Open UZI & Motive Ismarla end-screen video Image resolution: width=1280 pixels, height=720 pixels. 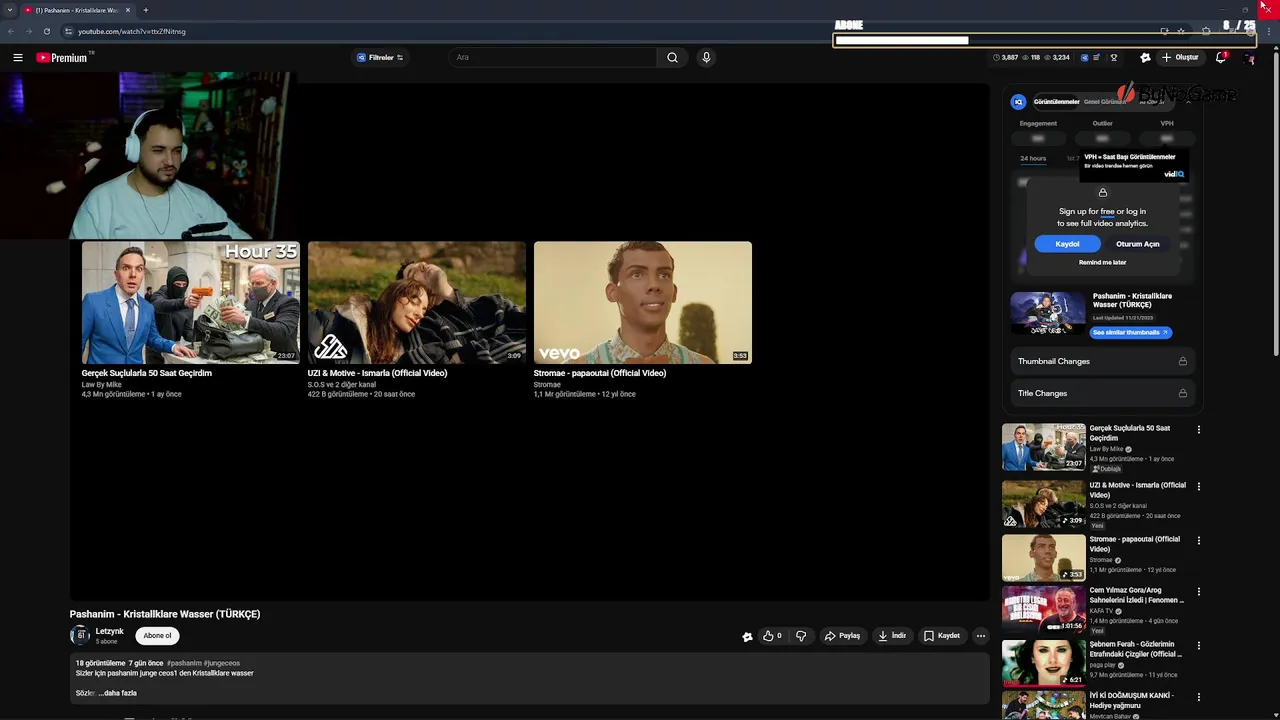pos(417,302)
